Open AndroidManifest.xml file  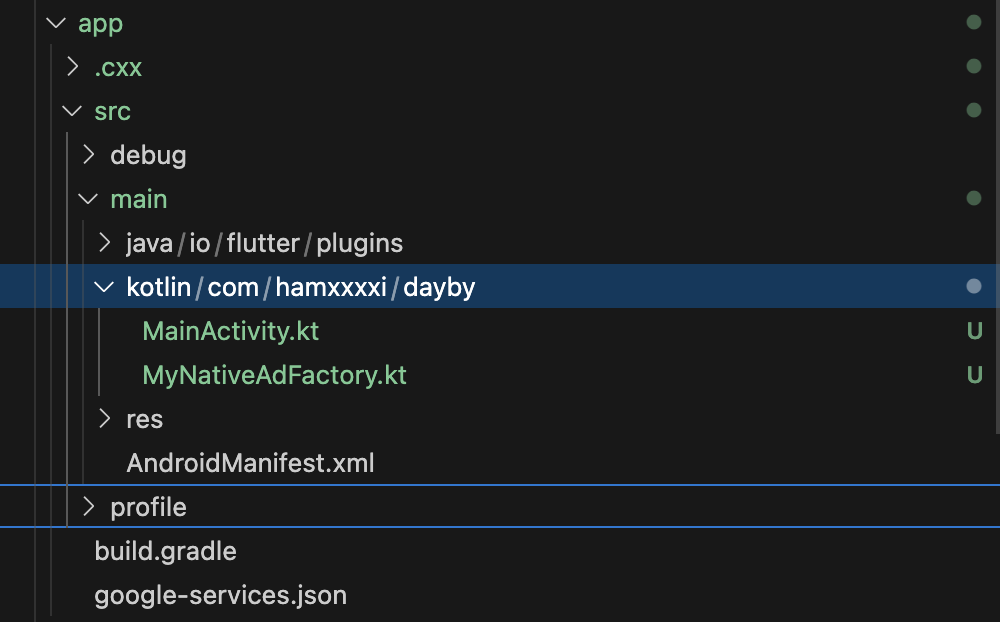pyautogui.click(x=250, y=463)
